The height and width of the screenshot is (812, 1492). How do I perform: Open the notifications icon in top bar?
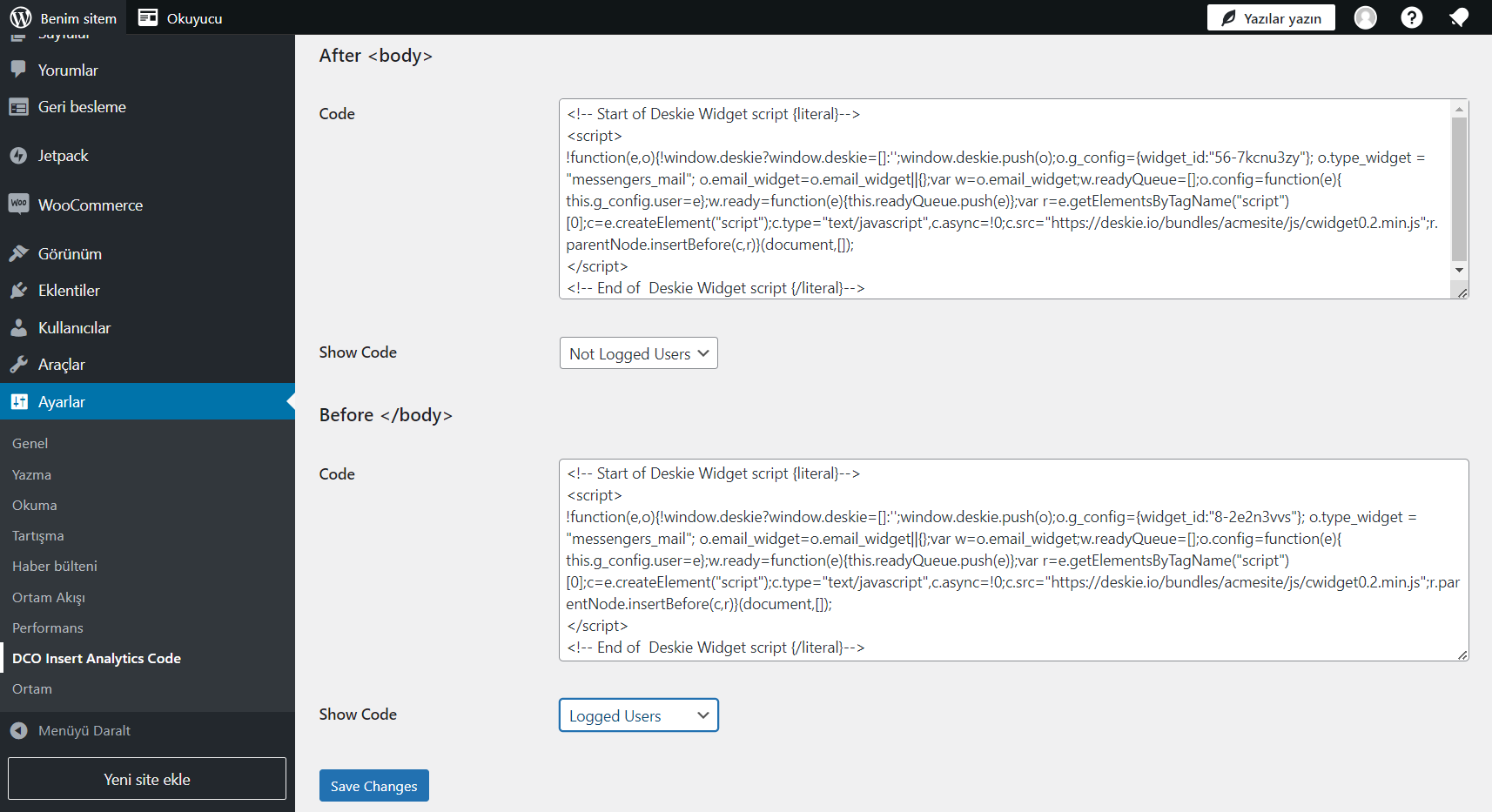tap(1459, 17)
